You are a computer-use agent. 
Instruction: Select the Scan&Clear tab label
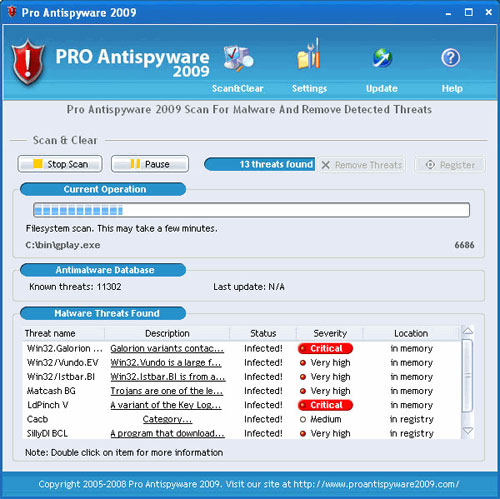(238, 88)
